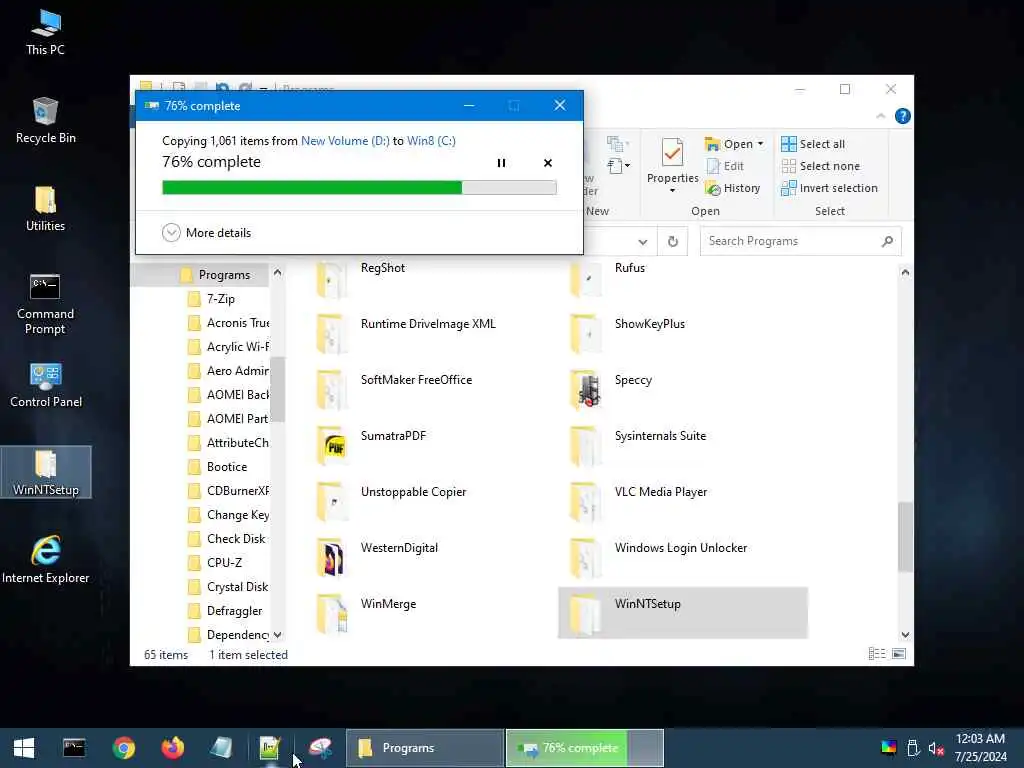Switch to details view layout icon
Viewport: 1024px width, 768px height.
pyautogui.click(x=876, y=654)
